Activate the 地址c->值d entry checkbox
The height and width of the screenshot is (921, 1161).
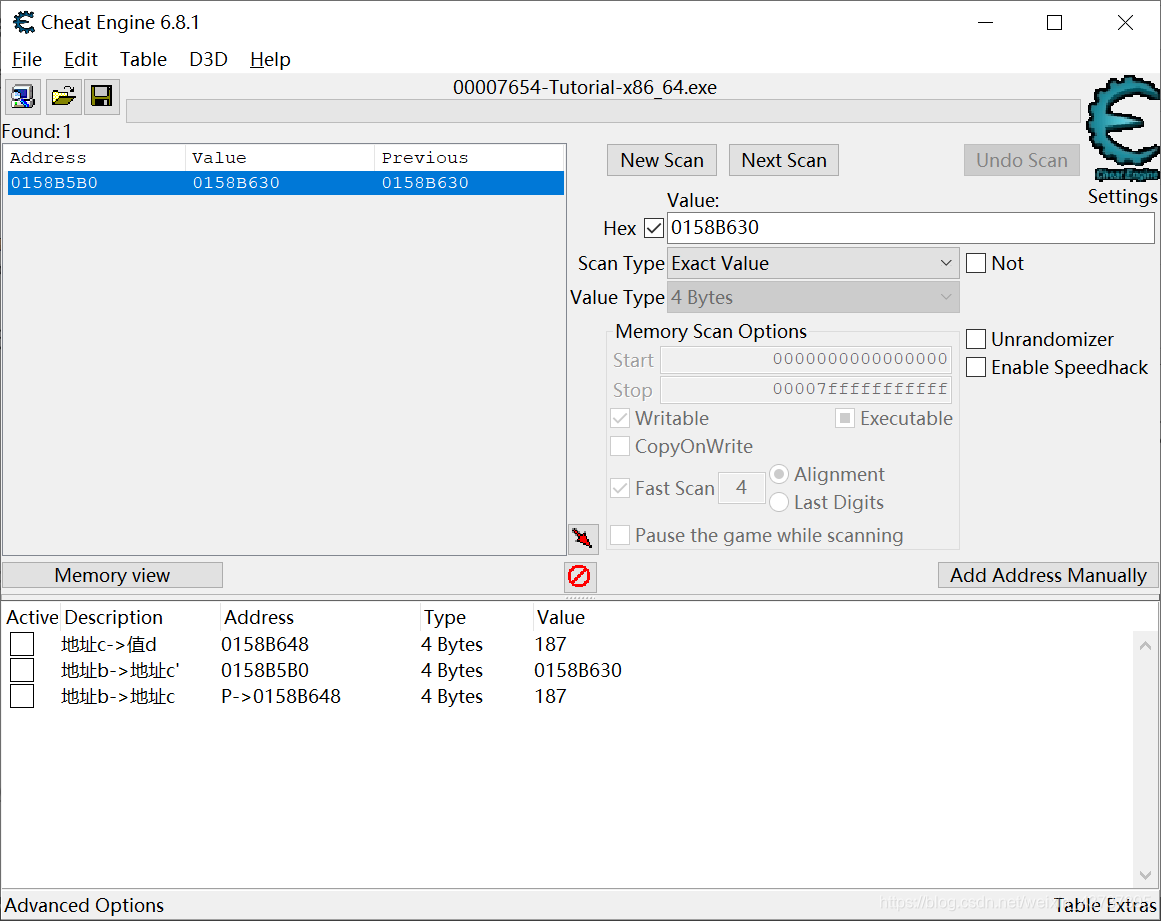click(22, 644)
